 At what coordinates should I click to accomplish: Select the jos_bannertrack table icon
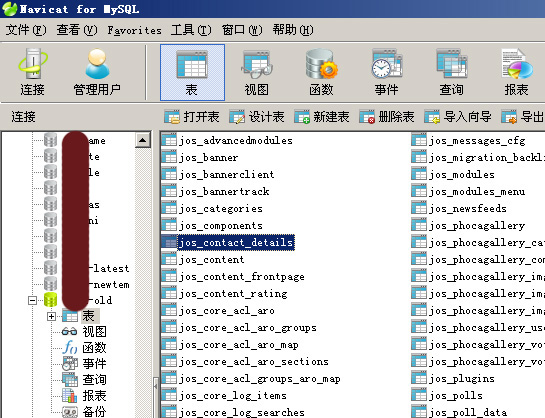click(169, 191)
